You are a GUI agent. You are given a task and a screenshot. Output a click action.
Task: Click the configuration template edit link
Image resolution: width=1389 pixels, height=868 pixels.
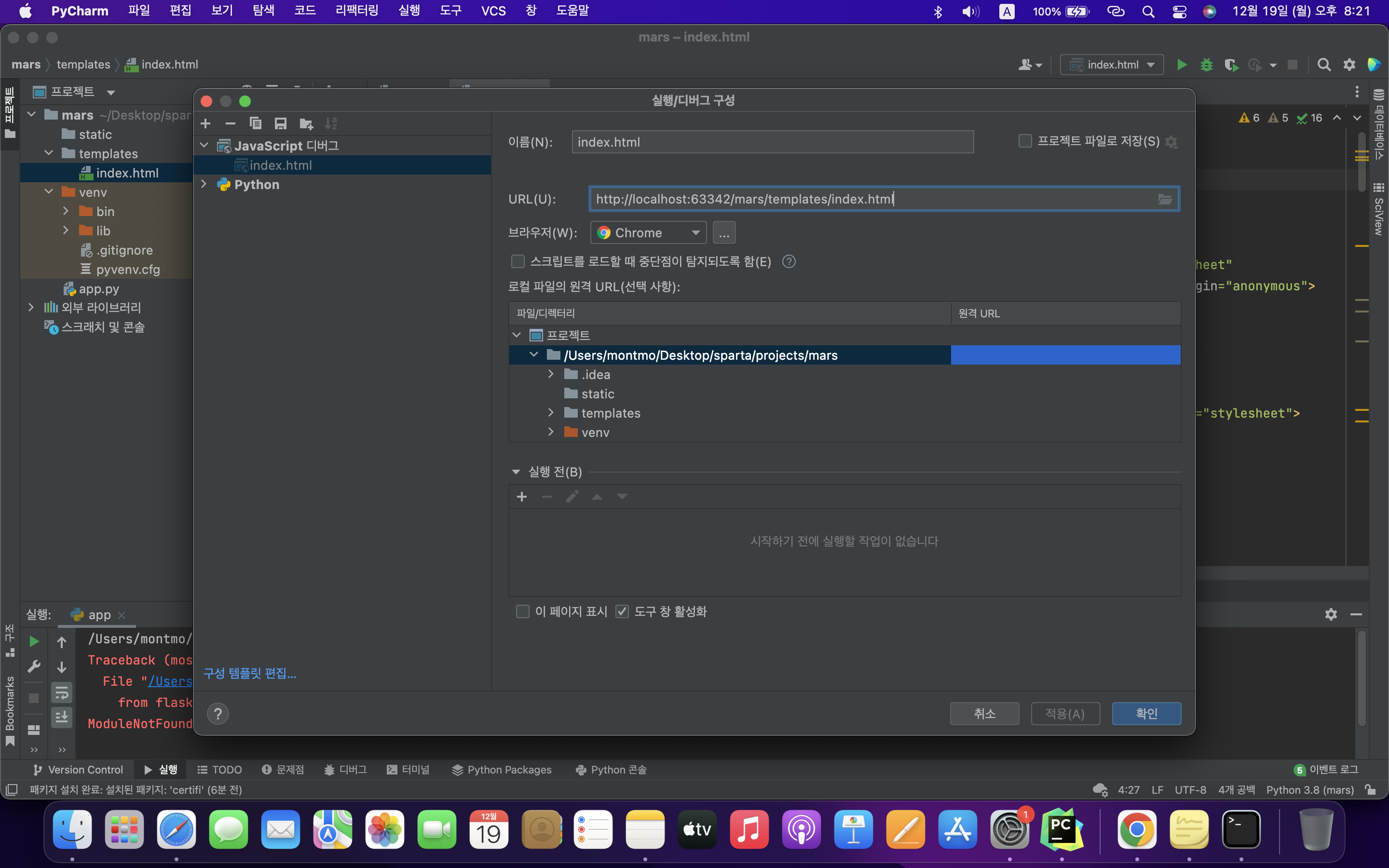250,673
